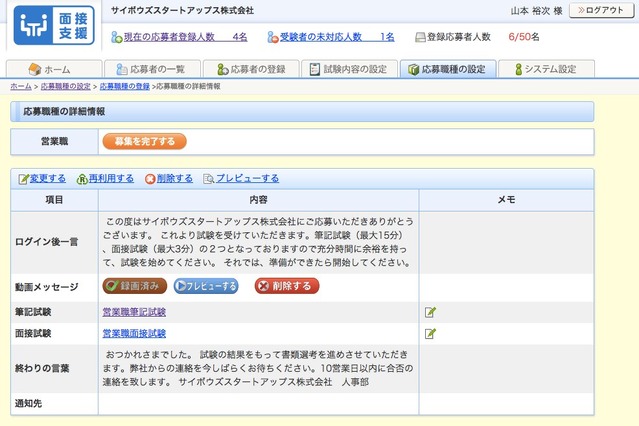Click the red delete icon beside 削除する link
Image resolution: width=639 pixels, height=426 pixels.
tap(150, 179)
